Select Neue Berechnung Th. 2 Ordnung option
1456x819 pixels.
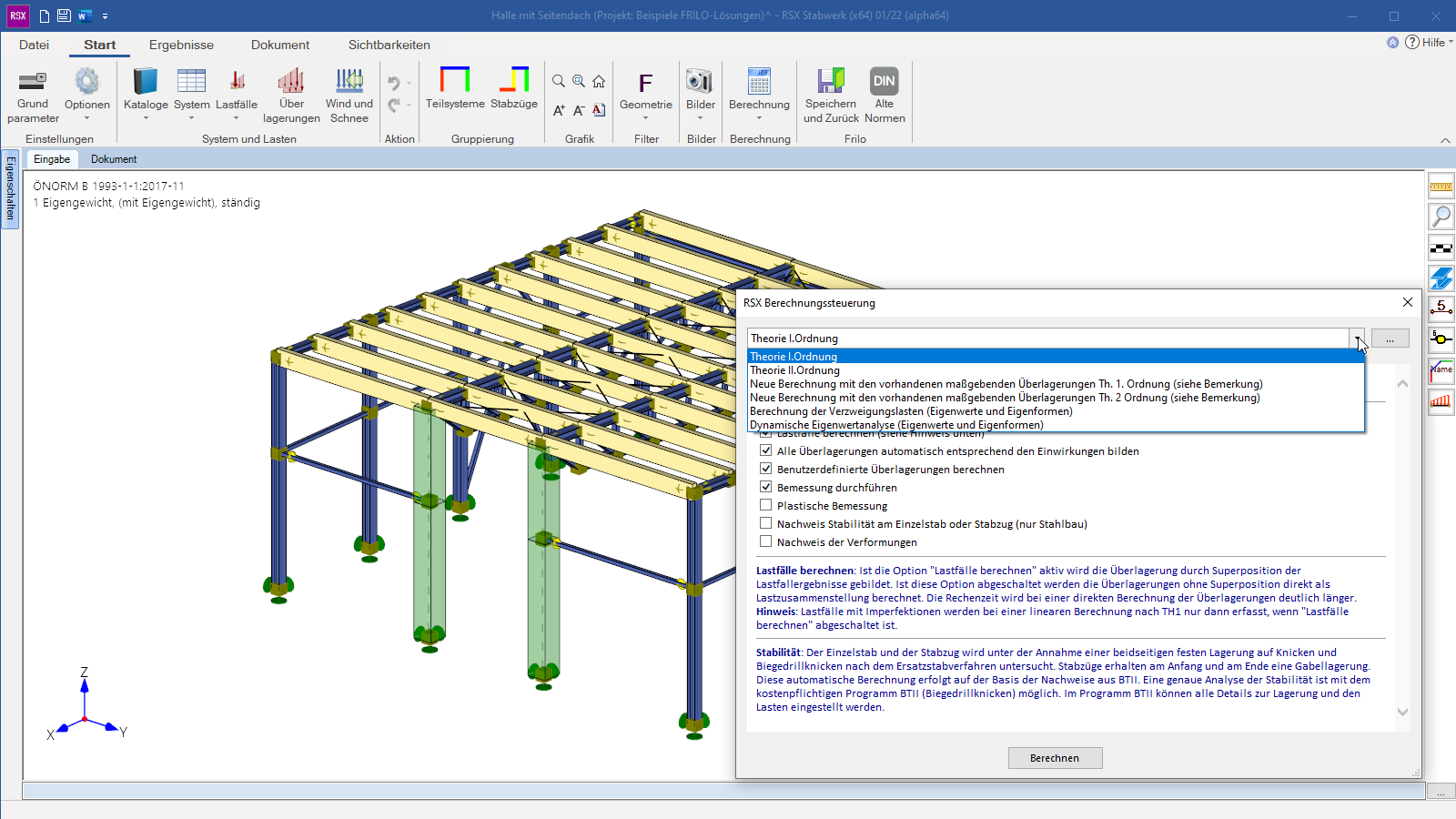(x=1056, y=398)
